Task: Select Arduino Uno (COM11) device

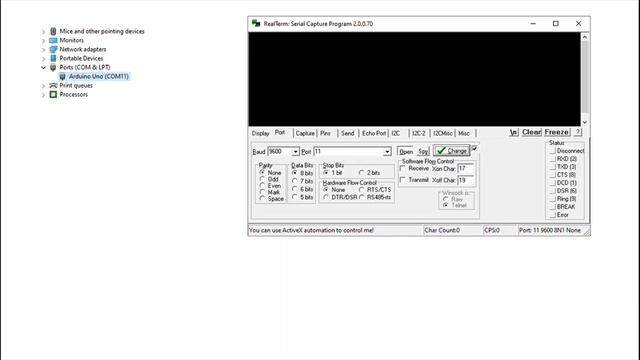Action: pos(98,76)
